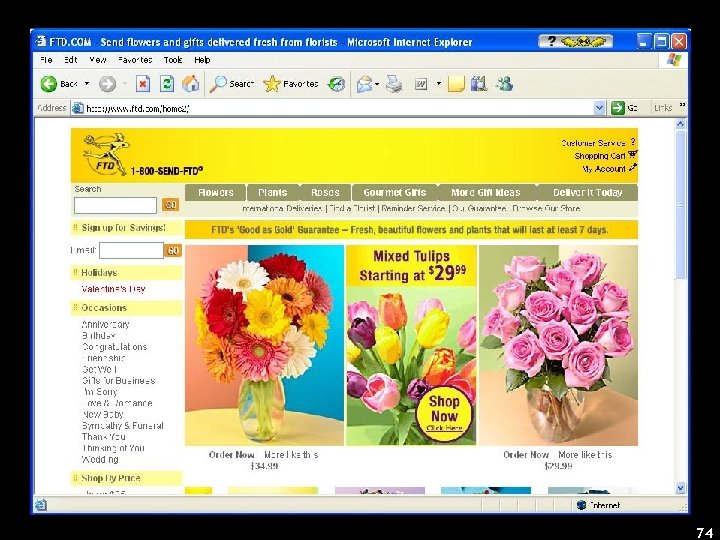Open the Back button history dropdown arrow
The image size is (720, 540).
87,84
